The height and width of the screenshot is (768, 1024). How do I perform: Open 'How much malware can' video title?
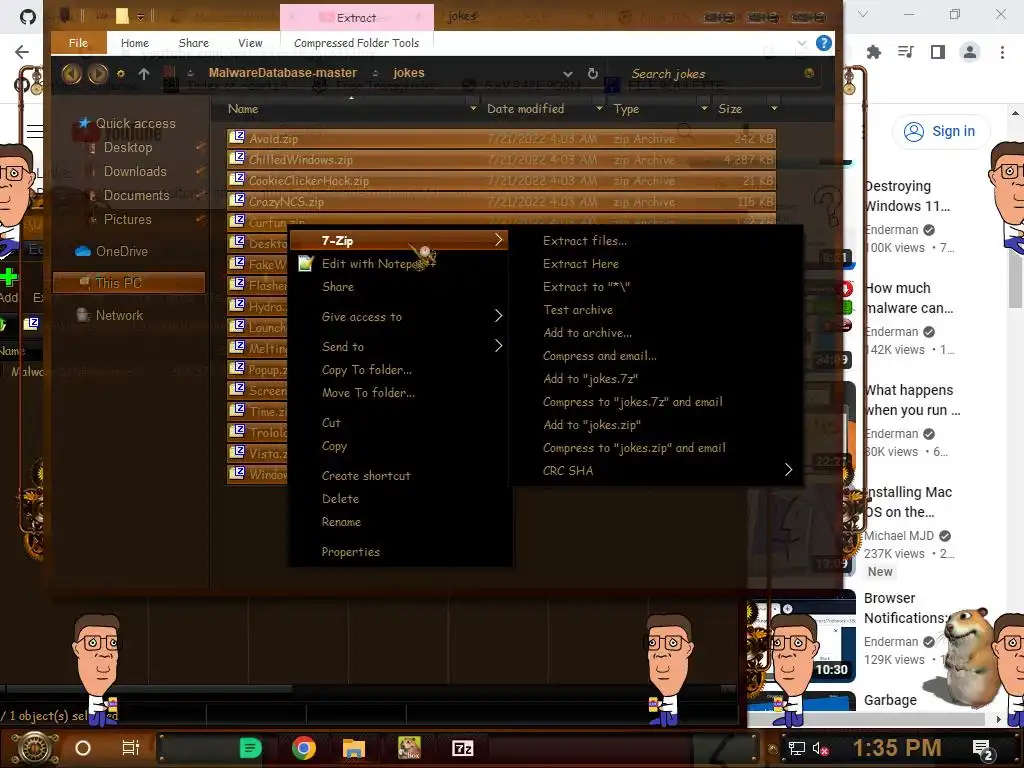click(908, 298)
